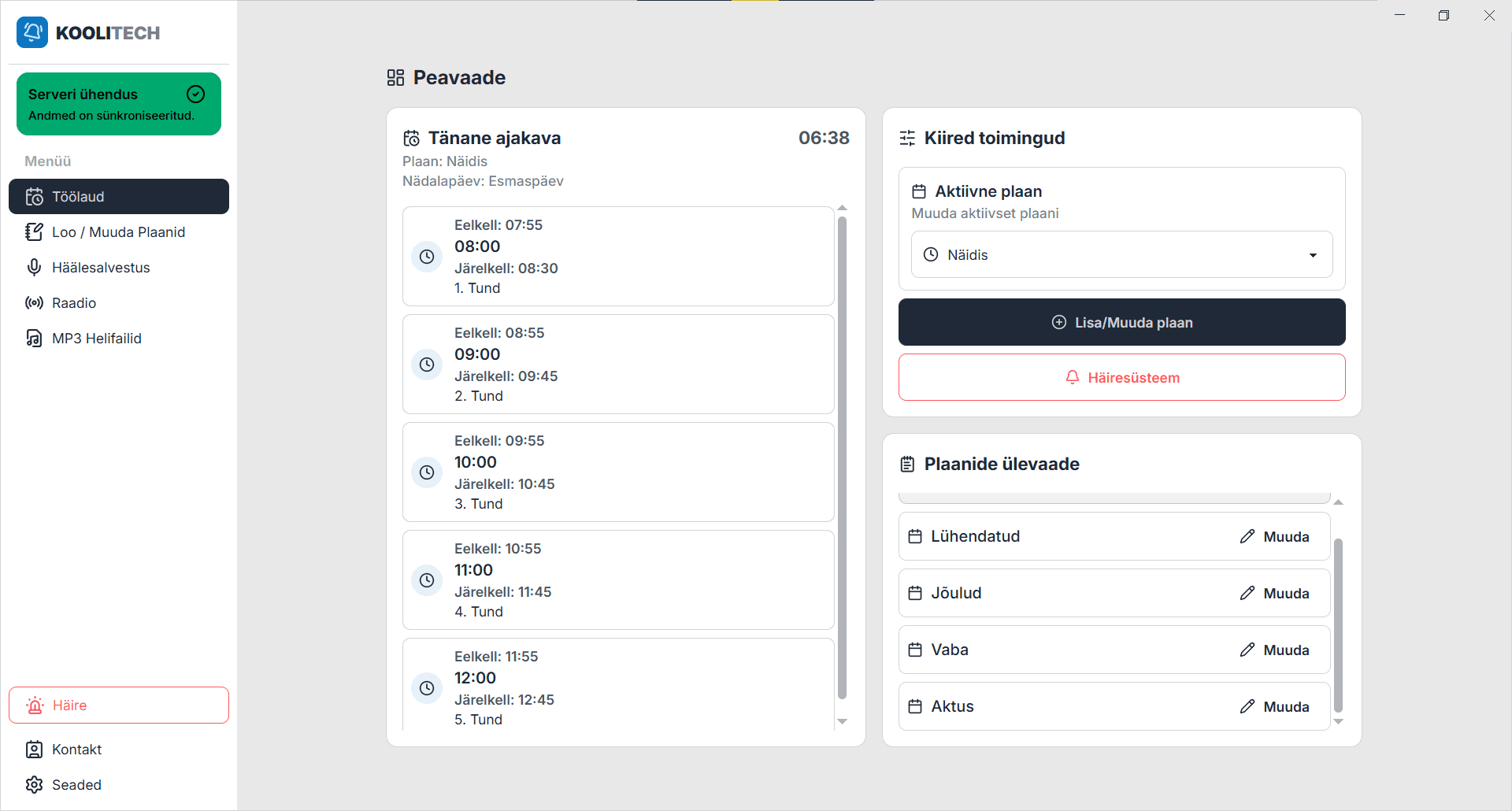Click the pencil icon next to Jõulud

[x=1247, y=593]
